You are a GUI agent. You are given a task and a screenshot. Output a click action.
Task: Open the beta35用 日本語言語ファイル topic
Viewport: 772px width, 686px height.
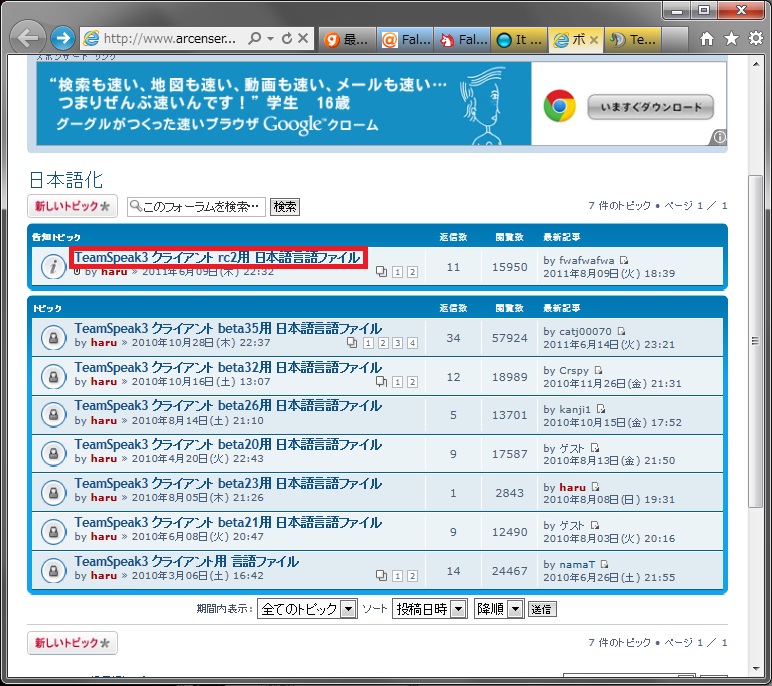[x=228, y=328]
